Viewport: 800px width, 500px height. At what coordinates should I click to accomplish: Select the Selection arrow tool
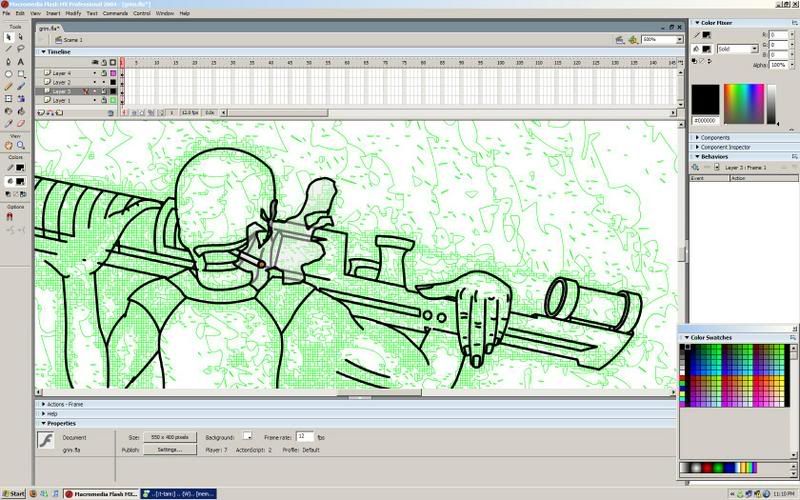coord(9,37)
